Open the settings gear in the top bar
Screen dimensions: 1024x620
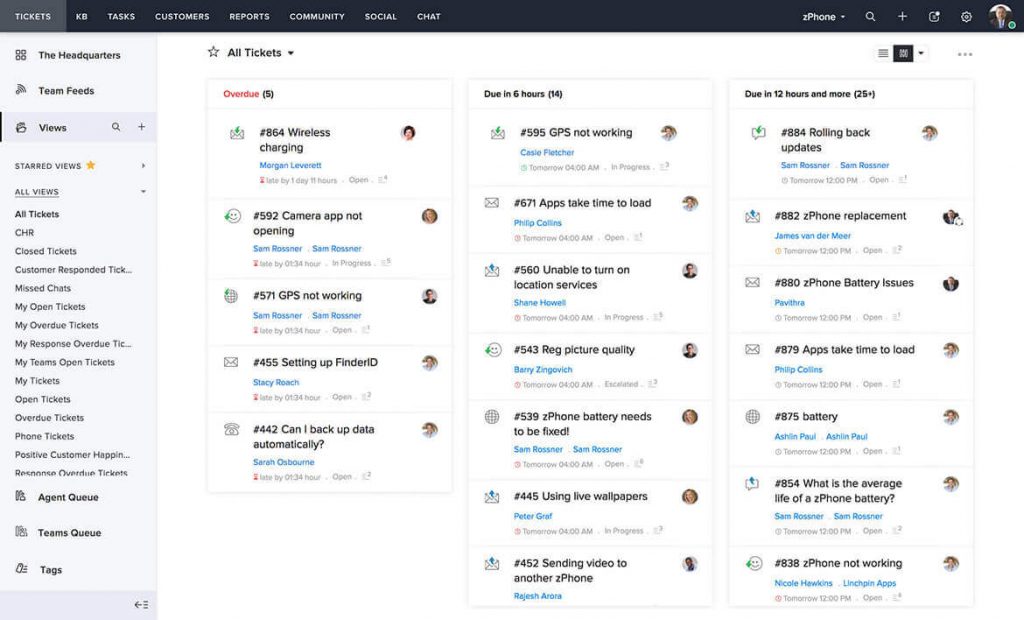(966, 15)
